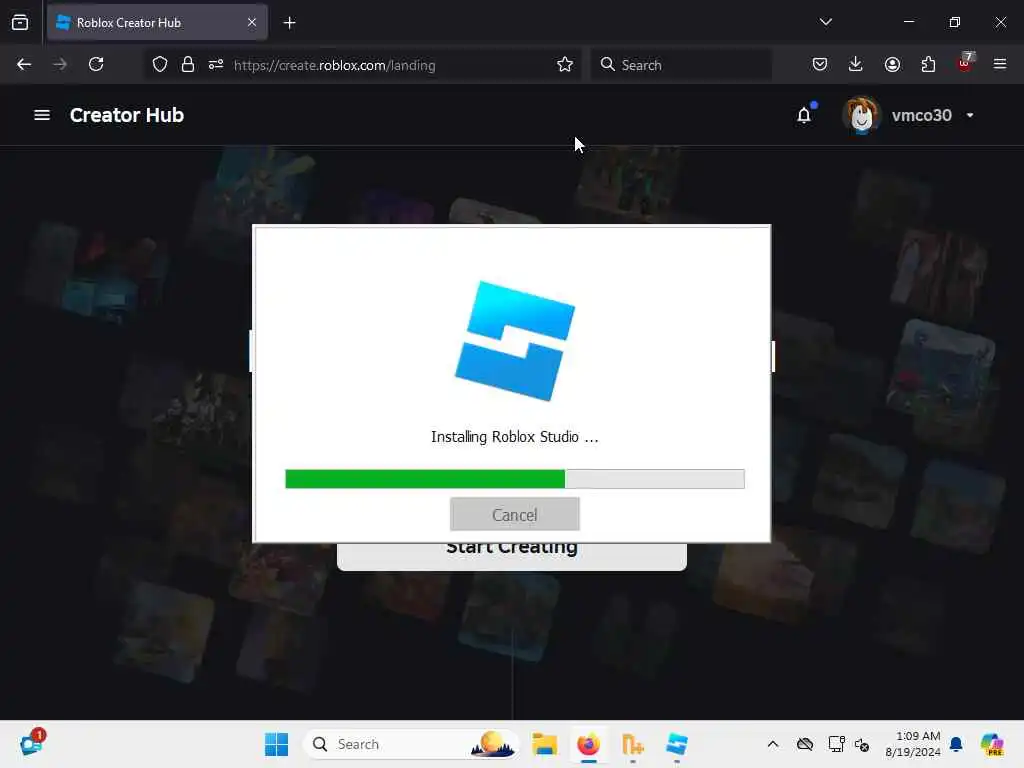Click the vmco30 avatar picture
This screenshot has width=1024, height=768.
(x=861, y=115)
